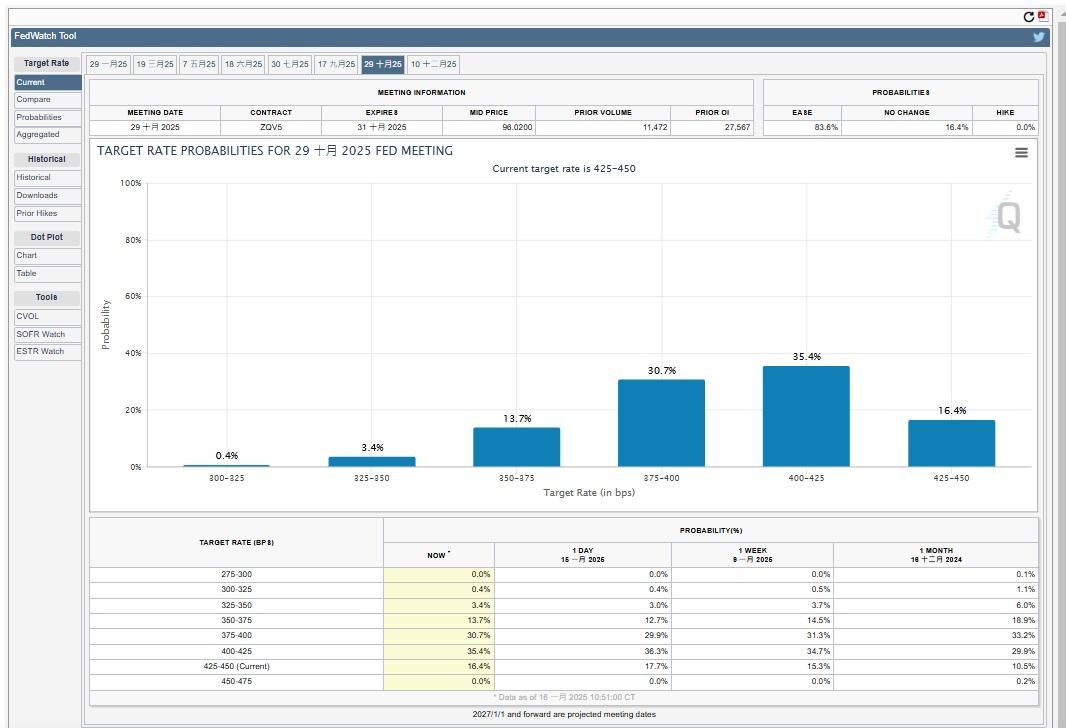This screenshot has height=728, width=1066.
Task: Open the Dot Plot Chart view
Action: (x=47, y=255)
